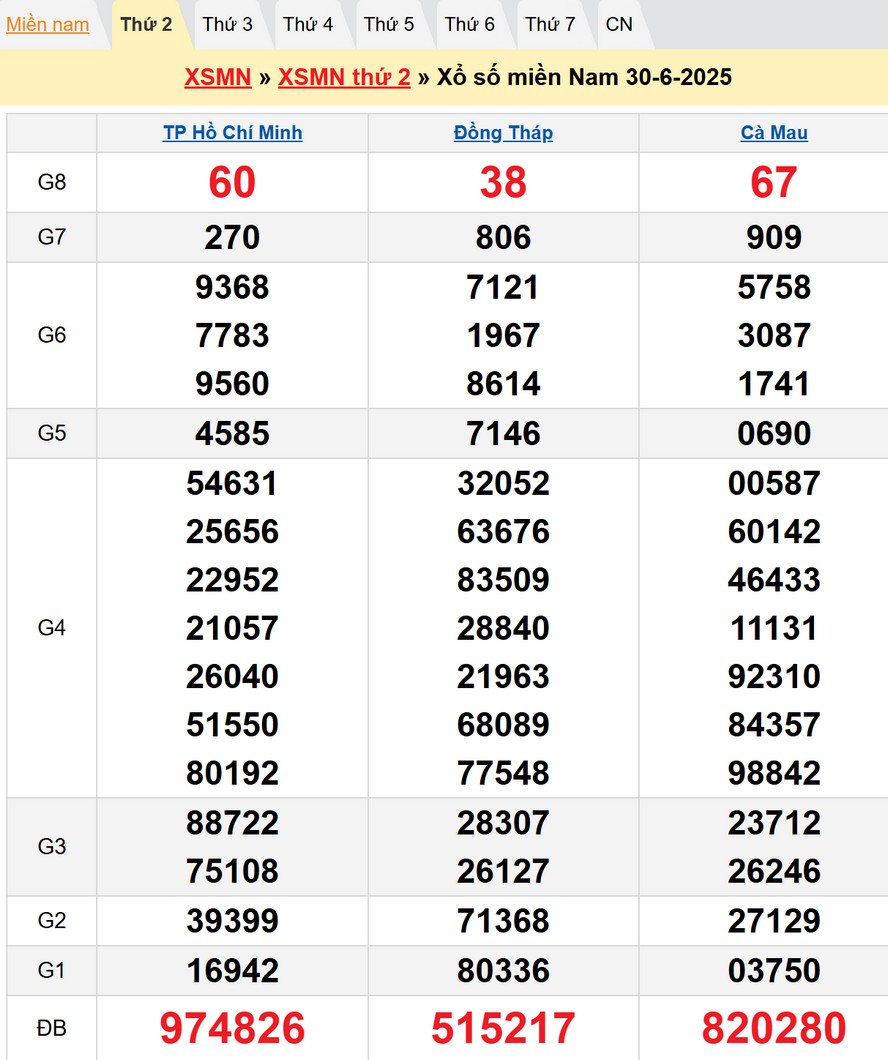The width and height of the screenshot is (888, 1060).
Task: Open the CN (Sunday) tab
Action: pyautogui.click(x=619, y=25)
